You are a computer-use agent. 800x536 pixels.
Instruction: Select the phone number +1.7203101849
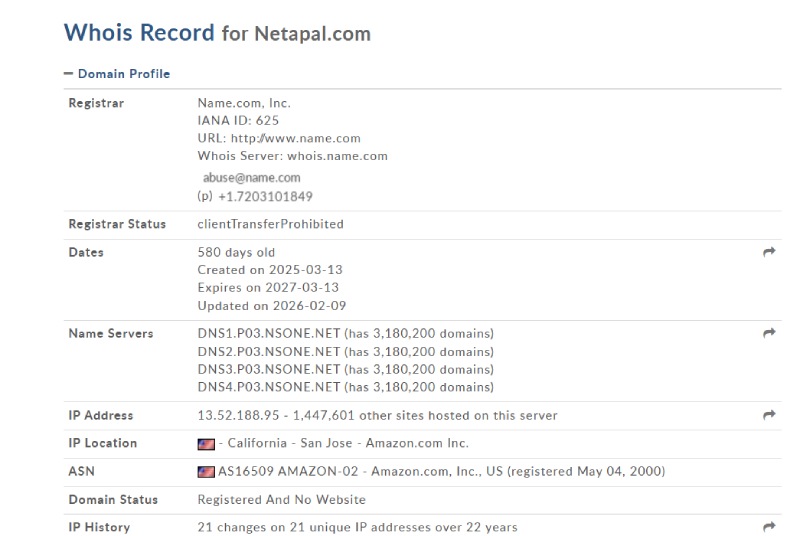pyautogui.click(x=265, y=196)
